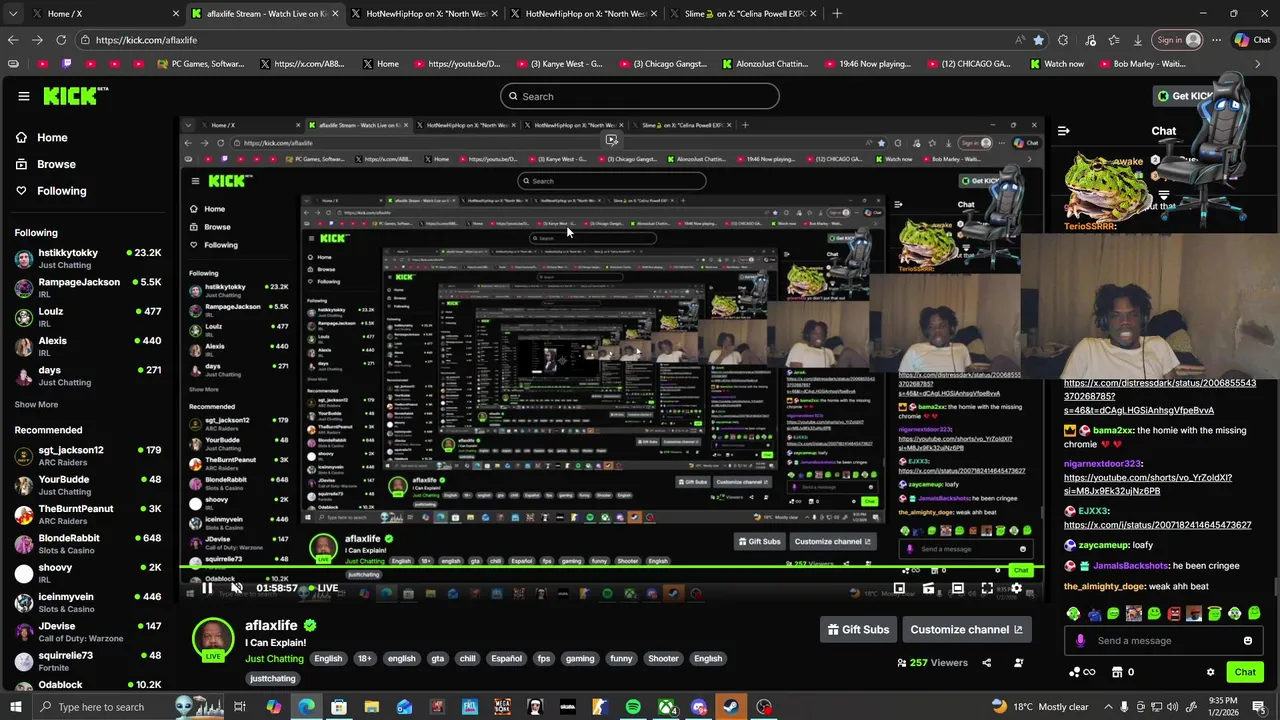
Task: Open the tab actions menu icon
Action: pyautogui.click(x=12, y=14)
